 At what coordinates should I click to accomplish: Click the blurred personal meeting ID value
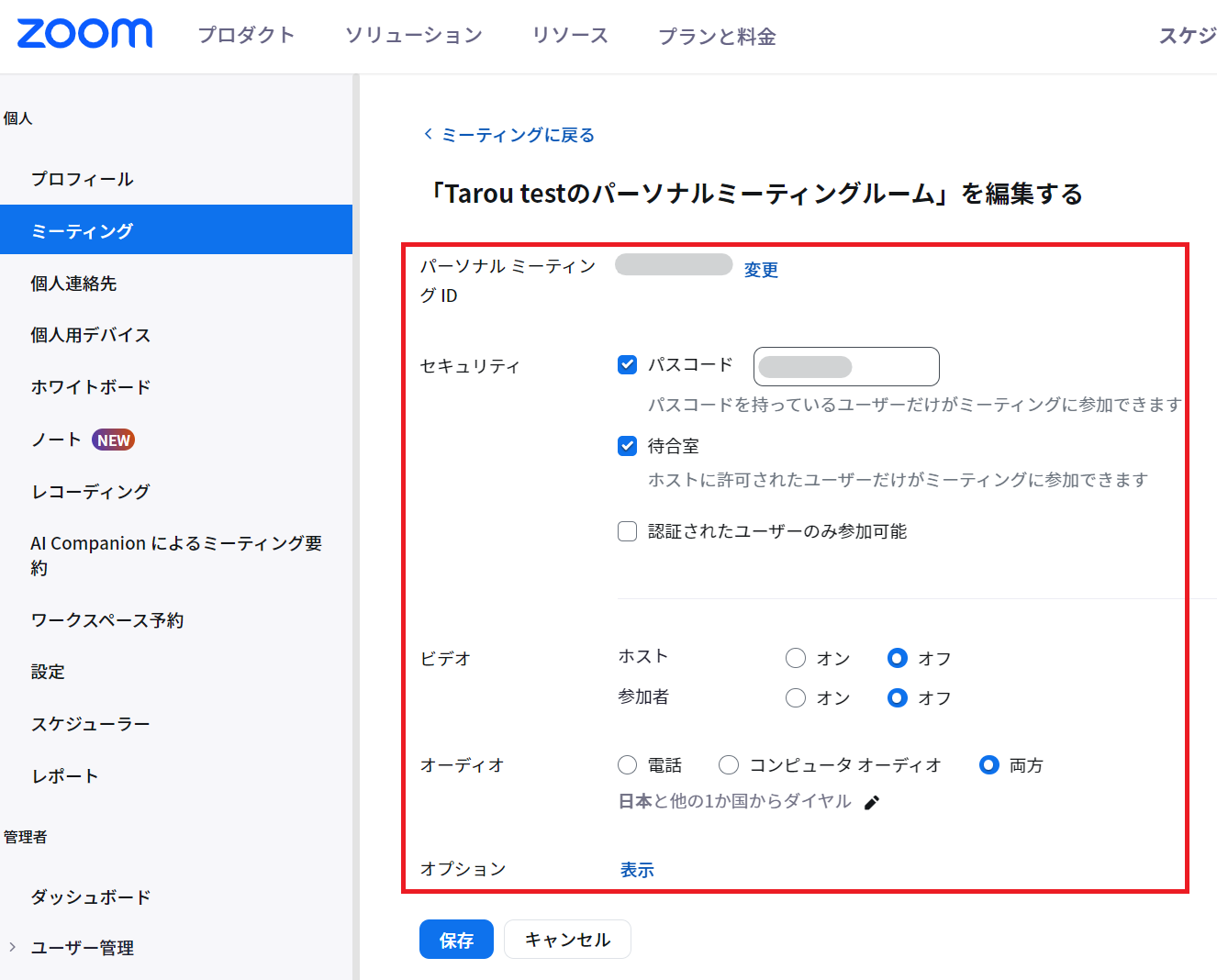(x=674, y=265)
